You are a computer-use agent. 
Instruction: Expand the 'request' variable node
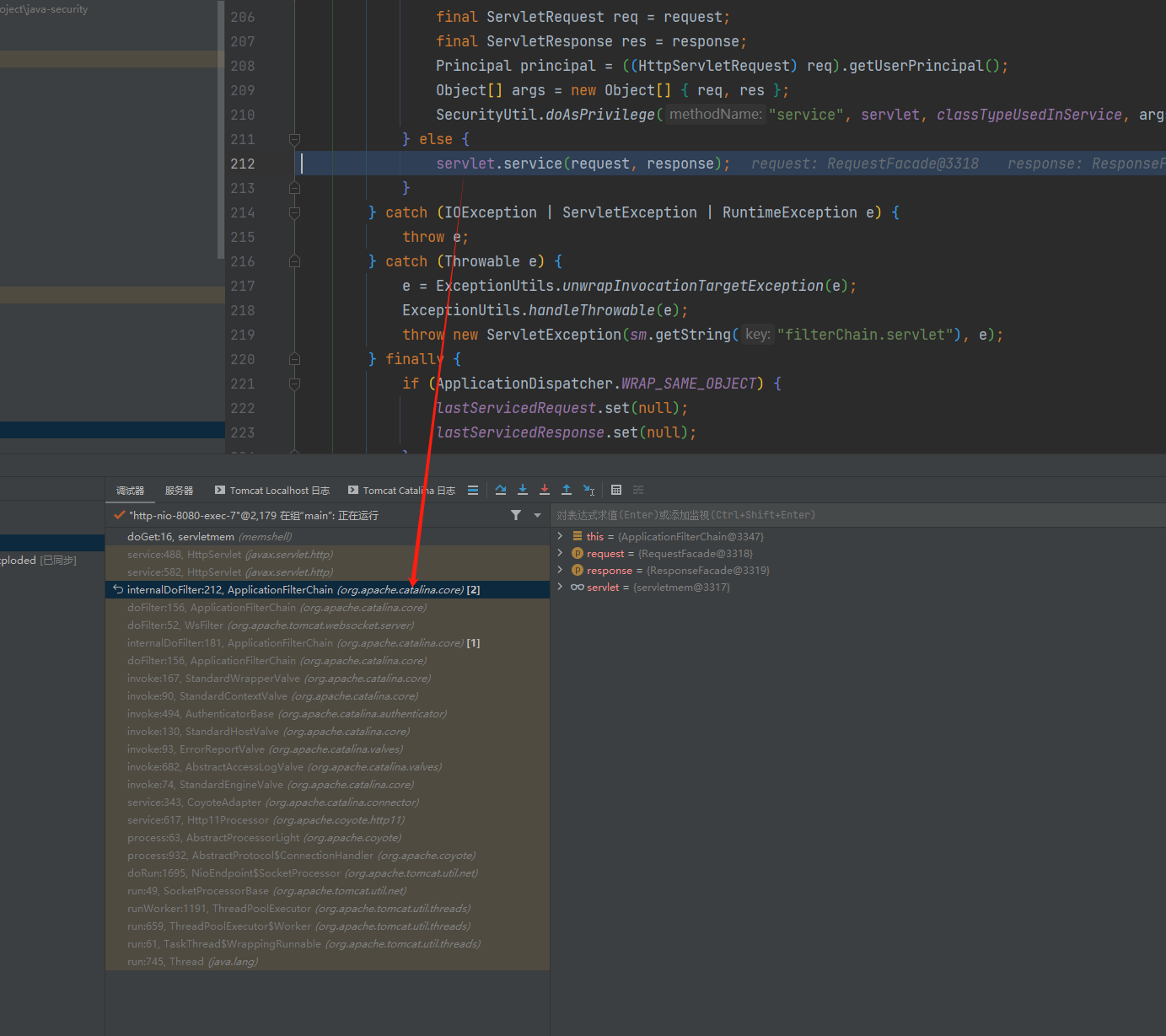[x=560, y=553]
